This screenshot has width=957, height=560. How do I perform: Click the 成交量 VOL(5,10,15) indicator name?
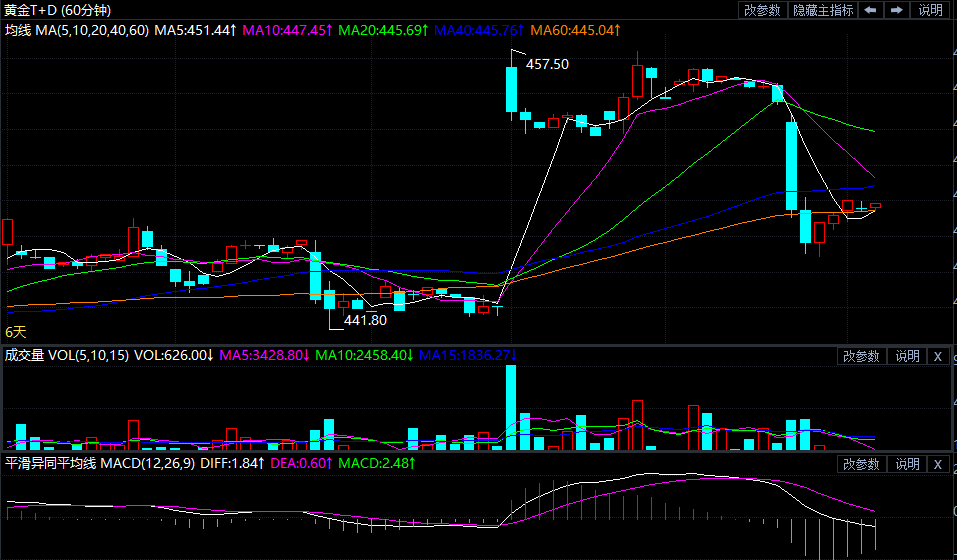[x=66, y=355]
